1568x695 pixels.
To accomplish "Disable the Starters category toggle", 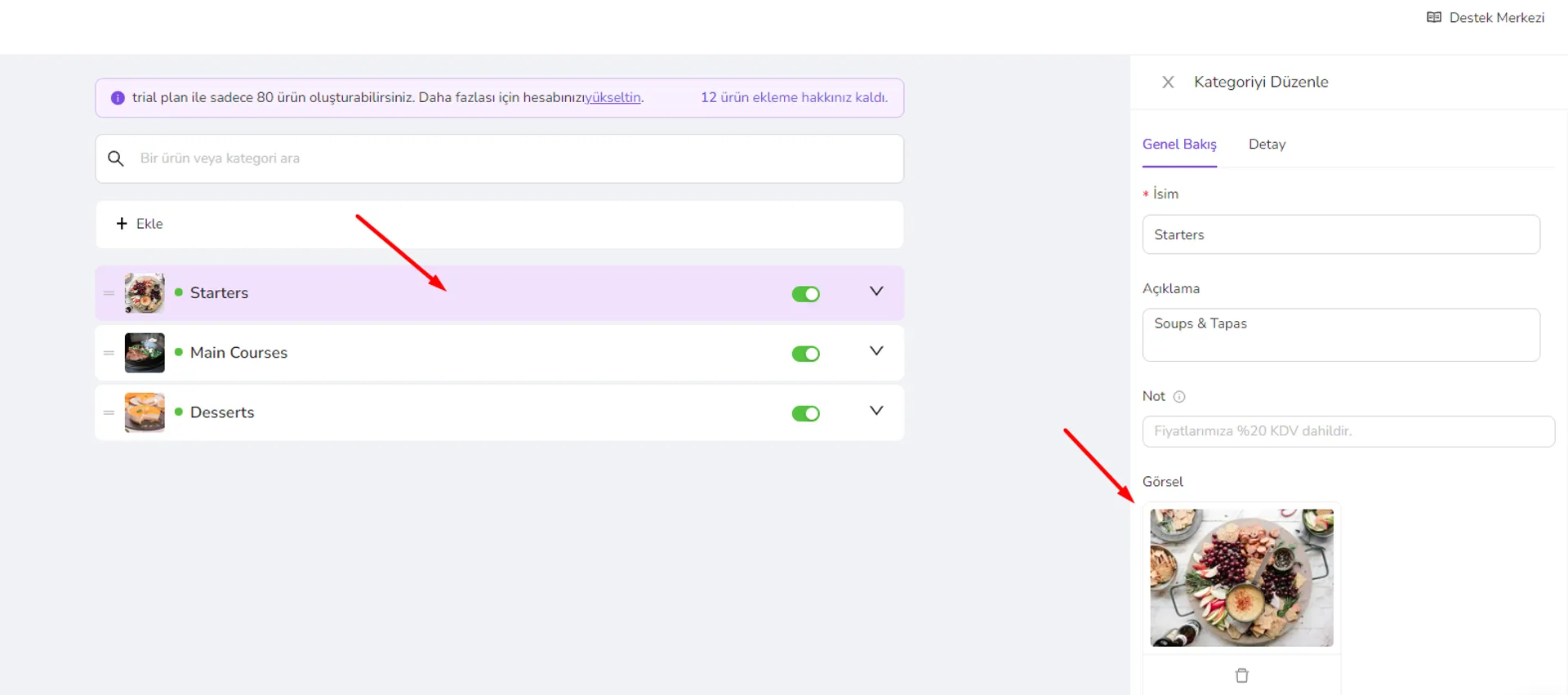I will tap(806, 294).
